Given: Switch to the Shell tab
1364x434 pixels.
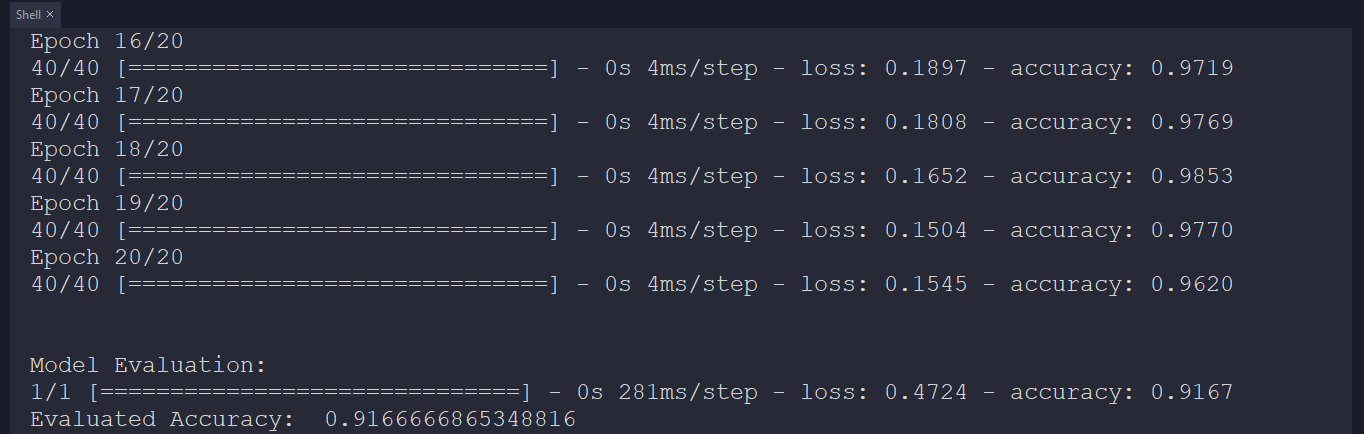Looking at the screenshot, I should point(28,15).
